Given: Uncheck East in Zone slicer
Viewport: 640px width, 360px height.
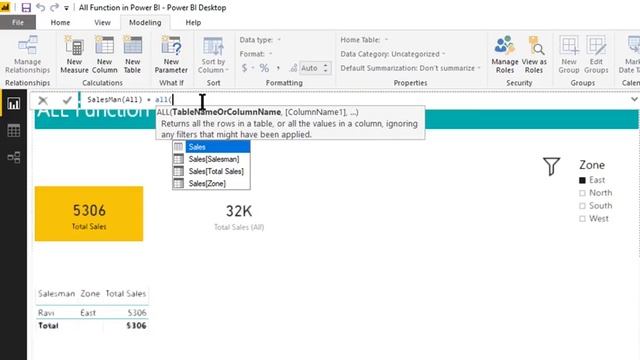Looking at the screenshot, I should pos(582,180).
